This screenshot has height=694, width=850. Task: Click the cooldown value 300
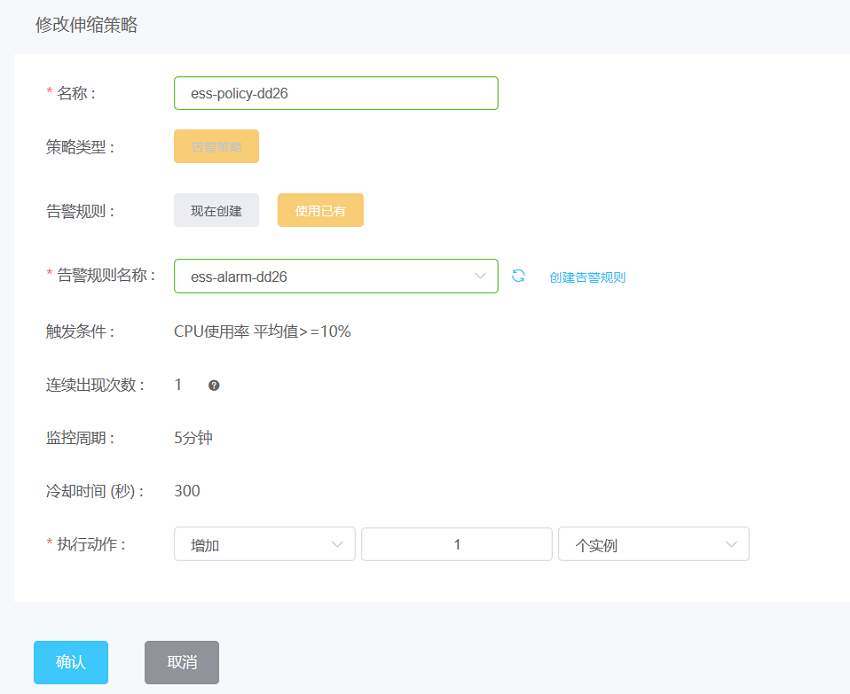pyautogui.click(x=187, y=491)
